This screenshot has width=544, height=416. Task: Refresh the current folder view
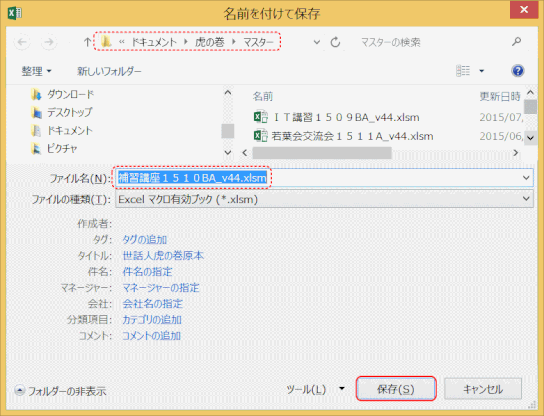335,42
